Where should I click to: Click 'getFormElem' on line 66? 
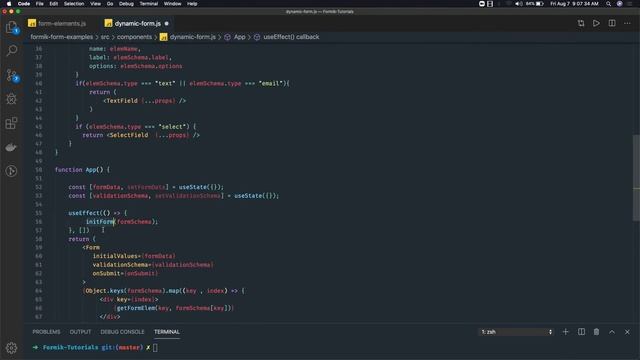click(136, 308)
